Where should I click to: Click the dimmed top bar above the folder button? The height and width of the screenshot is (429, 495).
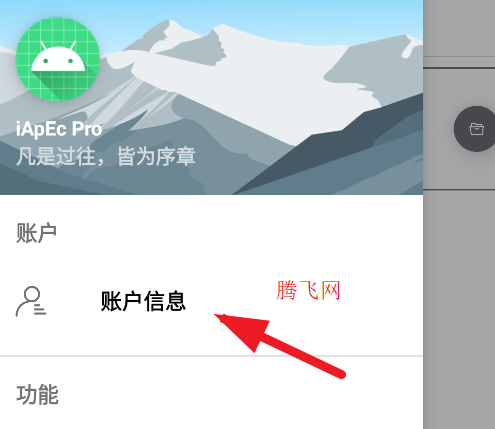(x=459, y=28)
